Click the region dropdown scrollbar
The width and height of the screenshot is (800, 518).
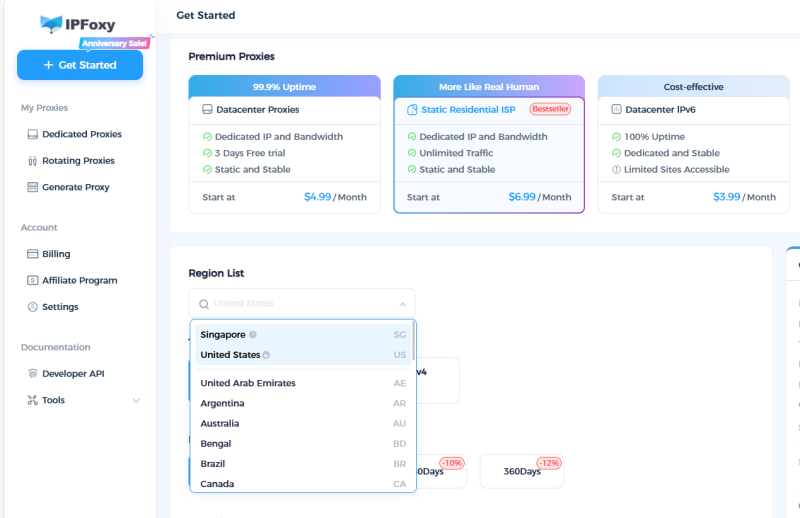tap(413, 341)
